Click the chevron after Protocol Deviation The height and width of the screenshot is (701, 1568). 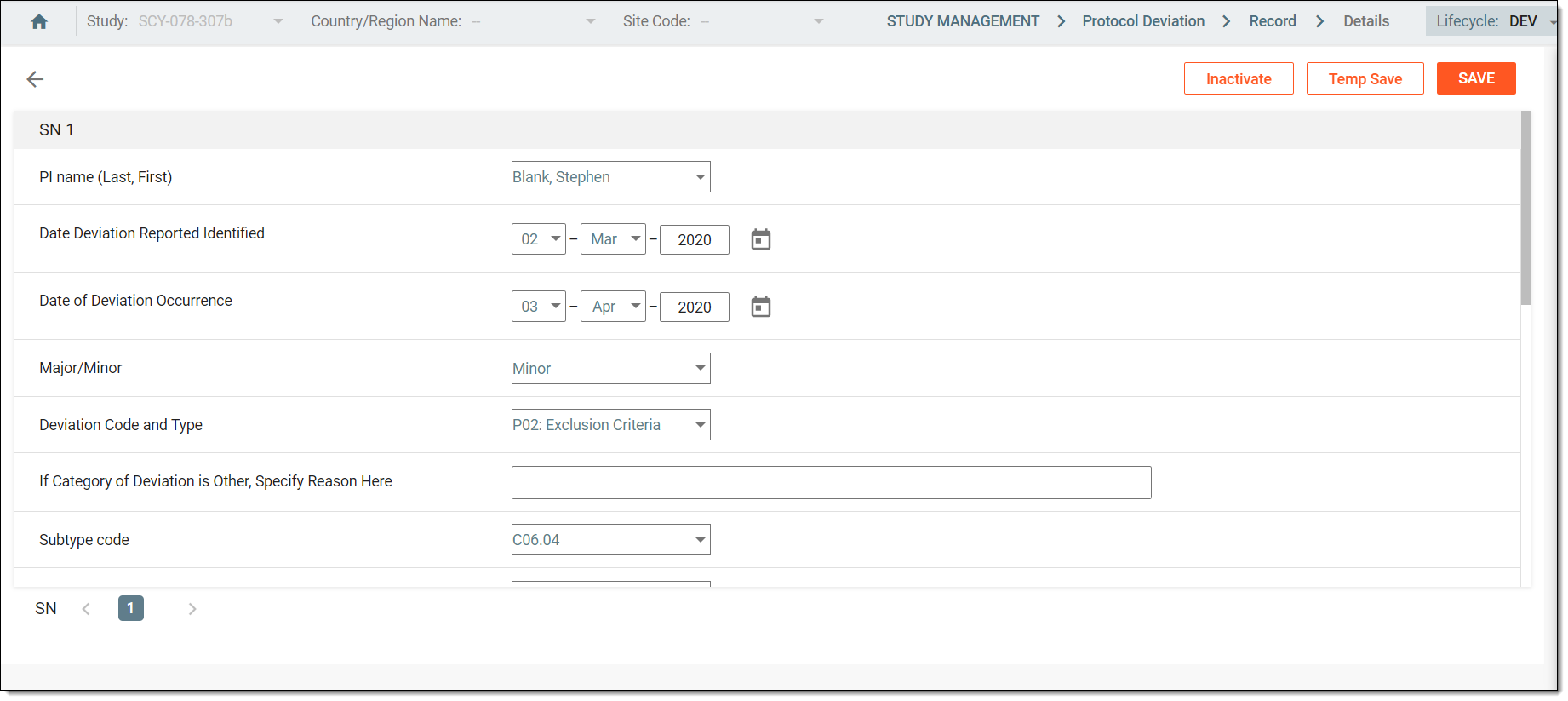[x=1227, y=21]
